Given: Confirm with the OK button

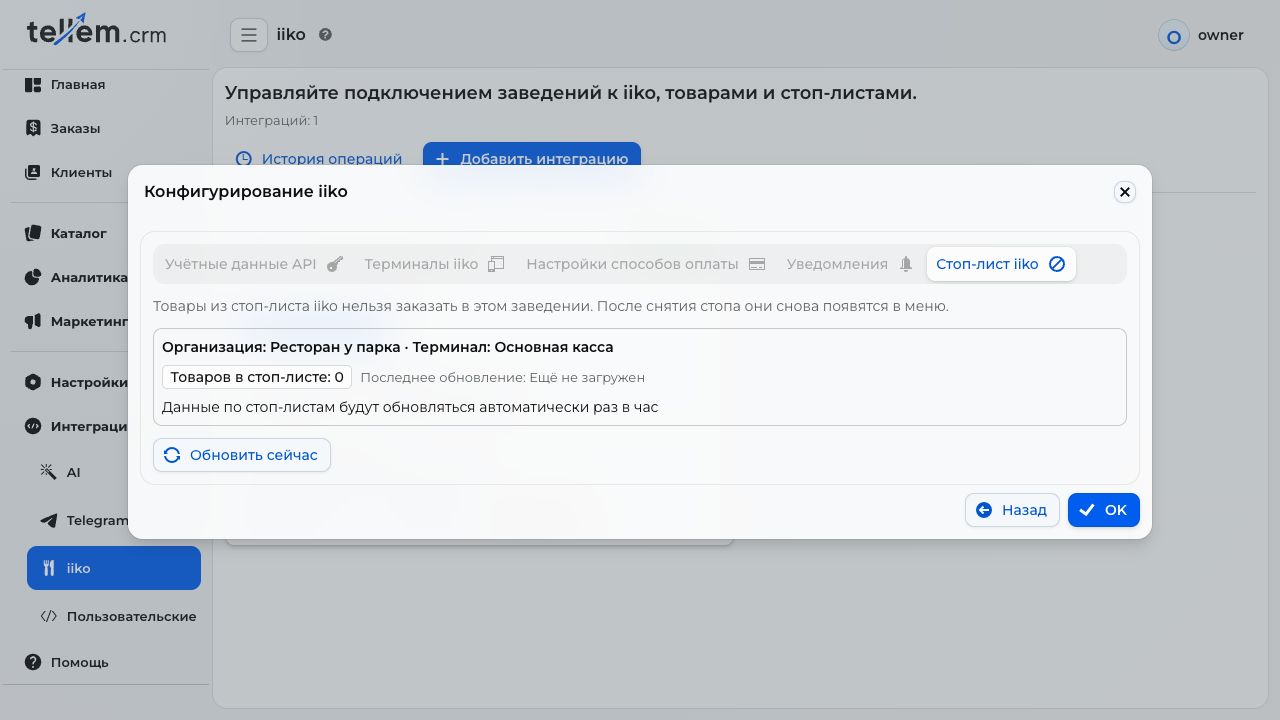Looking at the screenshot, I should (1104, 510).
